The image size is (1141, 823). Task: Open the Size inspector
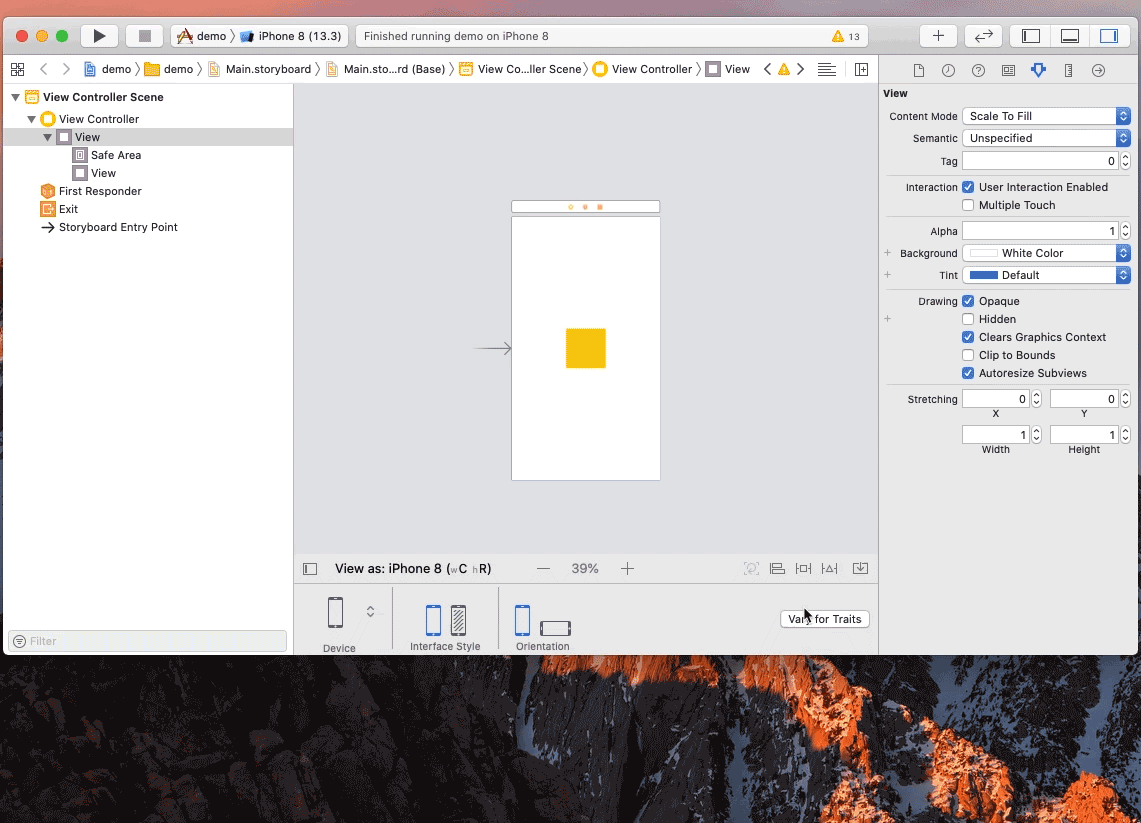[1068, 71]
